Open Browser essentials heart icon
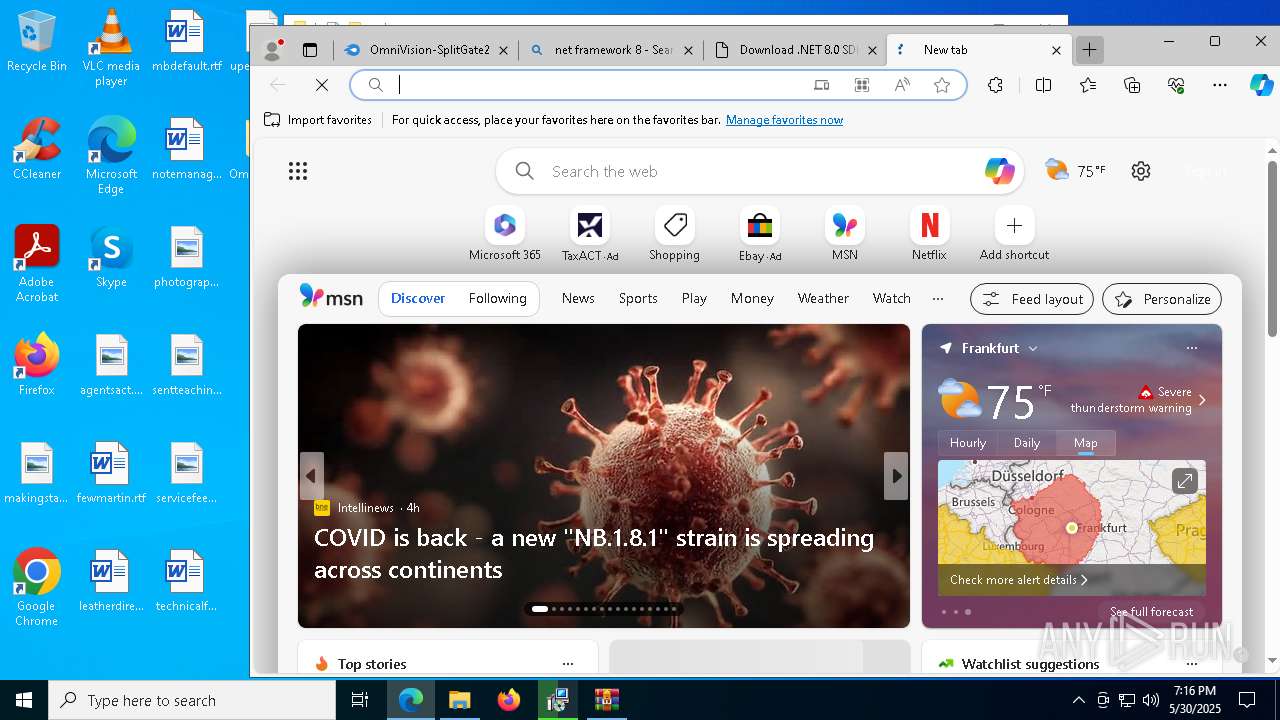This screenshot has height=720, width=1280. click(1176, 85)
